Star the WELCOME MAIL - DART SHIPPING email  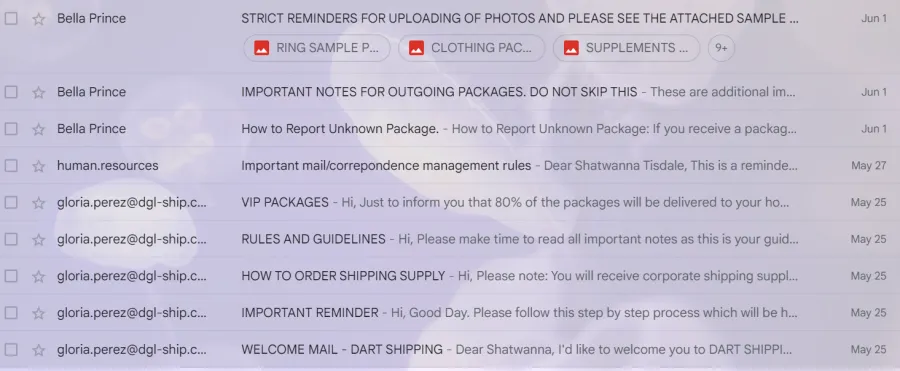point(38,350)
